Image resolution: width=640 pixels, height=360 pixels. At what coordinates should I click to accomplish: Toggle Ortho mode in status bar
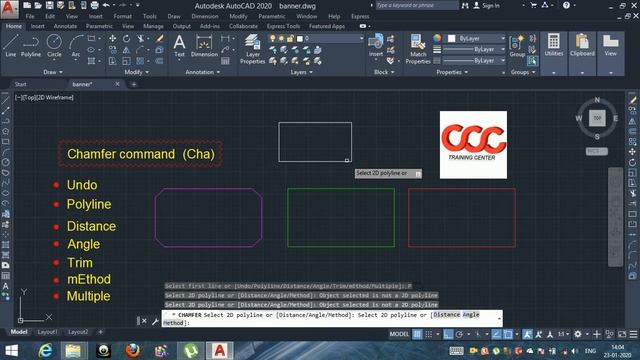448,334
